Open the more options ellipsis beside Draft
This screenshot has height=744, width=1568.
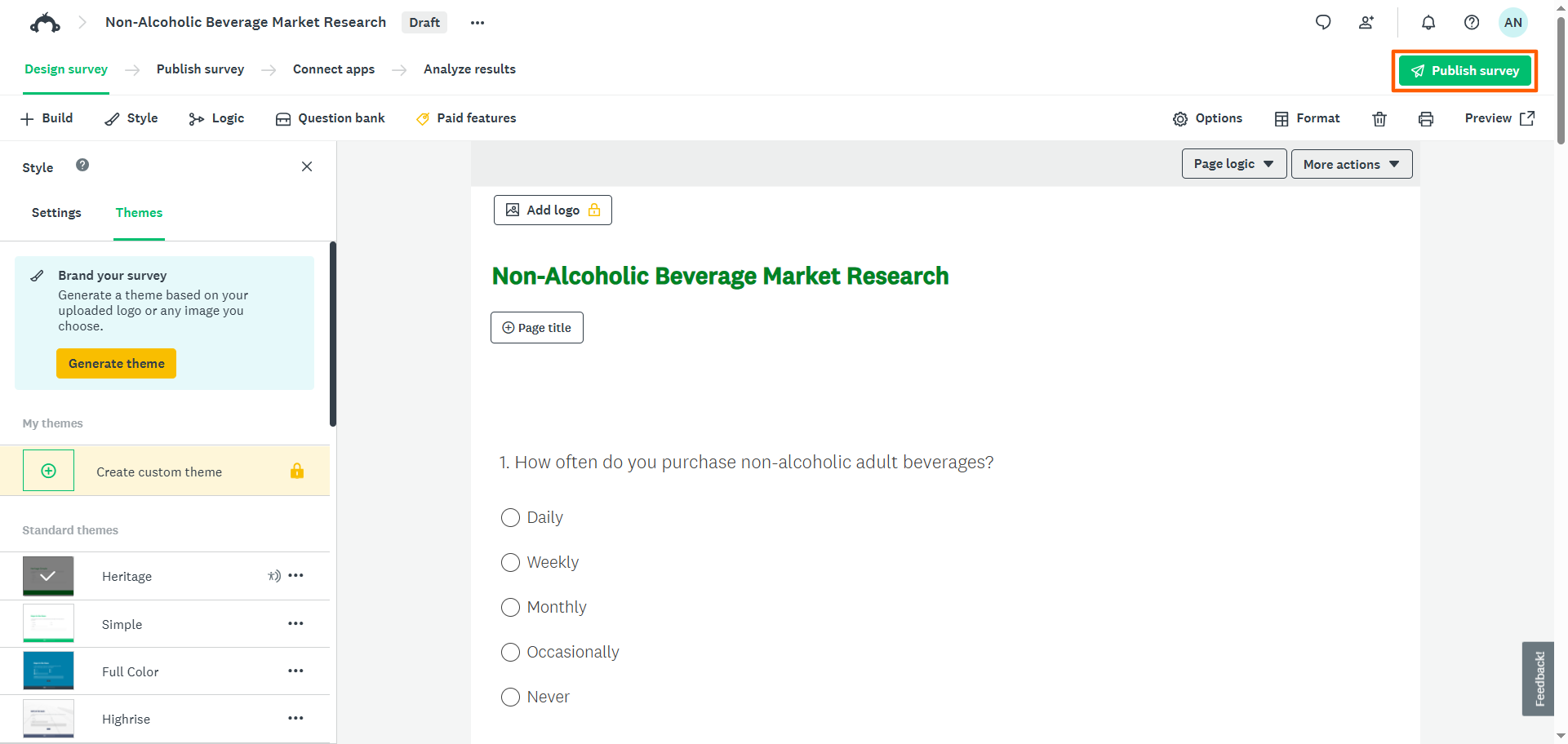(478, 23)
